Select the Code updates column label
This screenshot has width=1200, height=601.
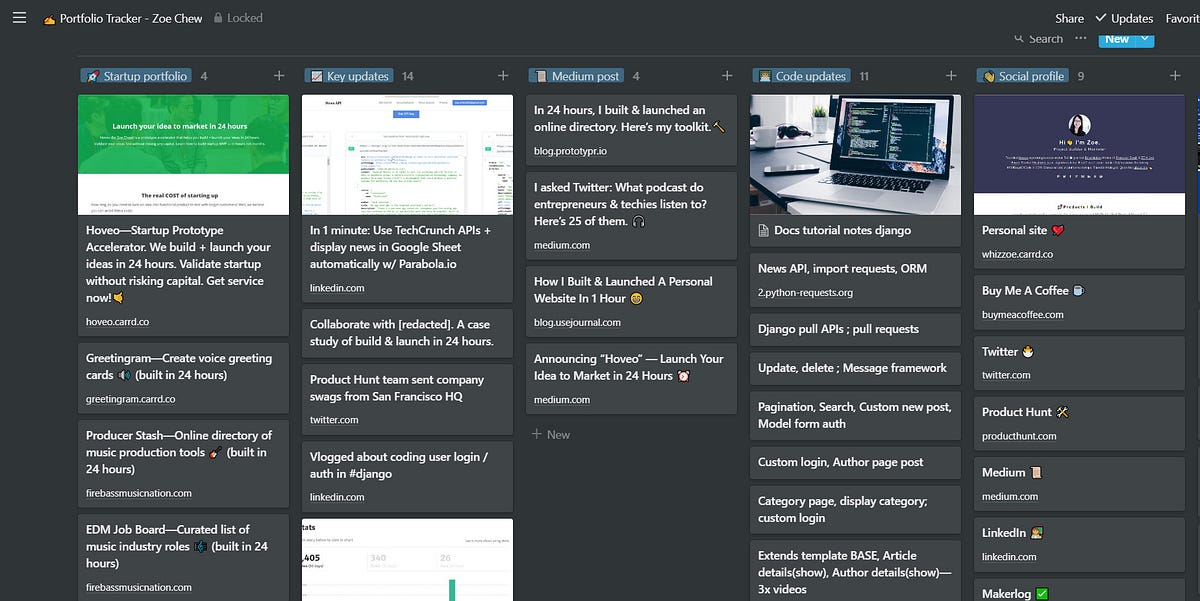[x=802, y=76]
